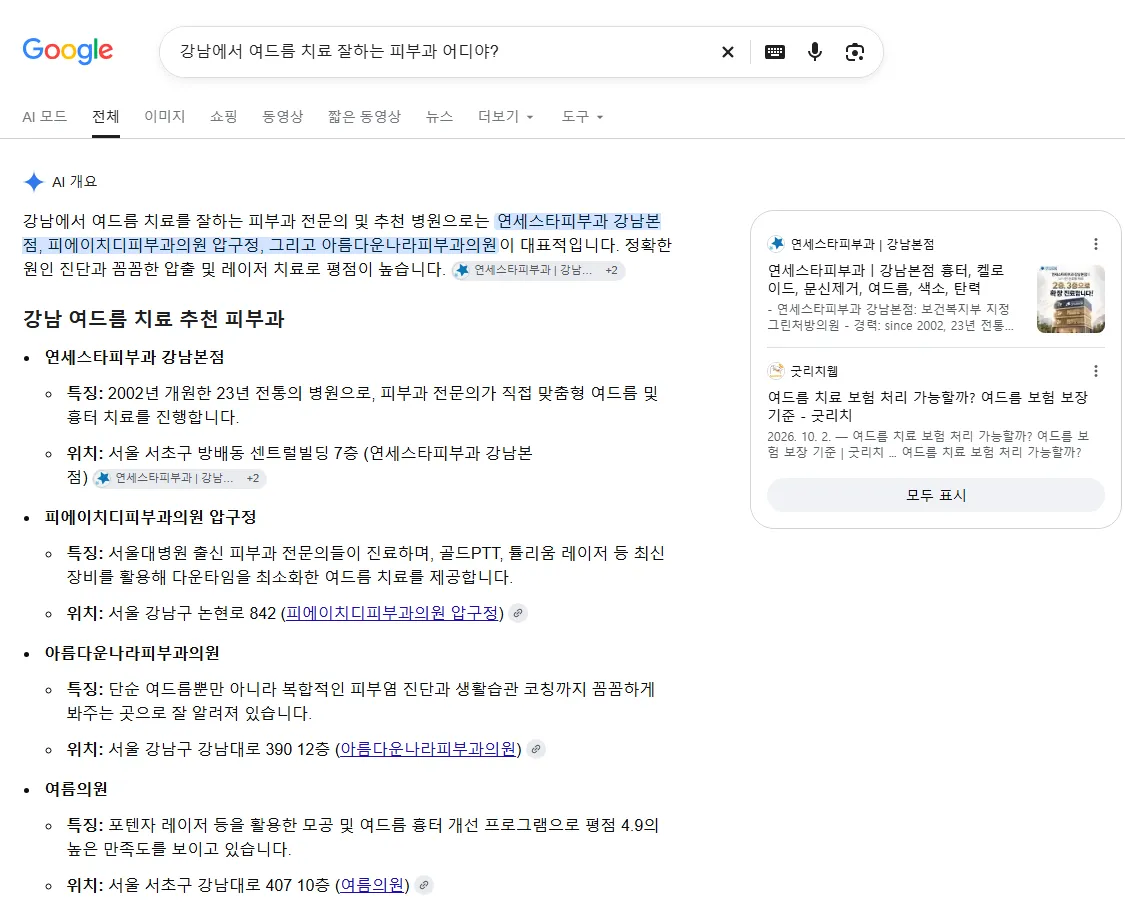
Task: Open the 여름의원 link
Action: [x=372, y=885]
